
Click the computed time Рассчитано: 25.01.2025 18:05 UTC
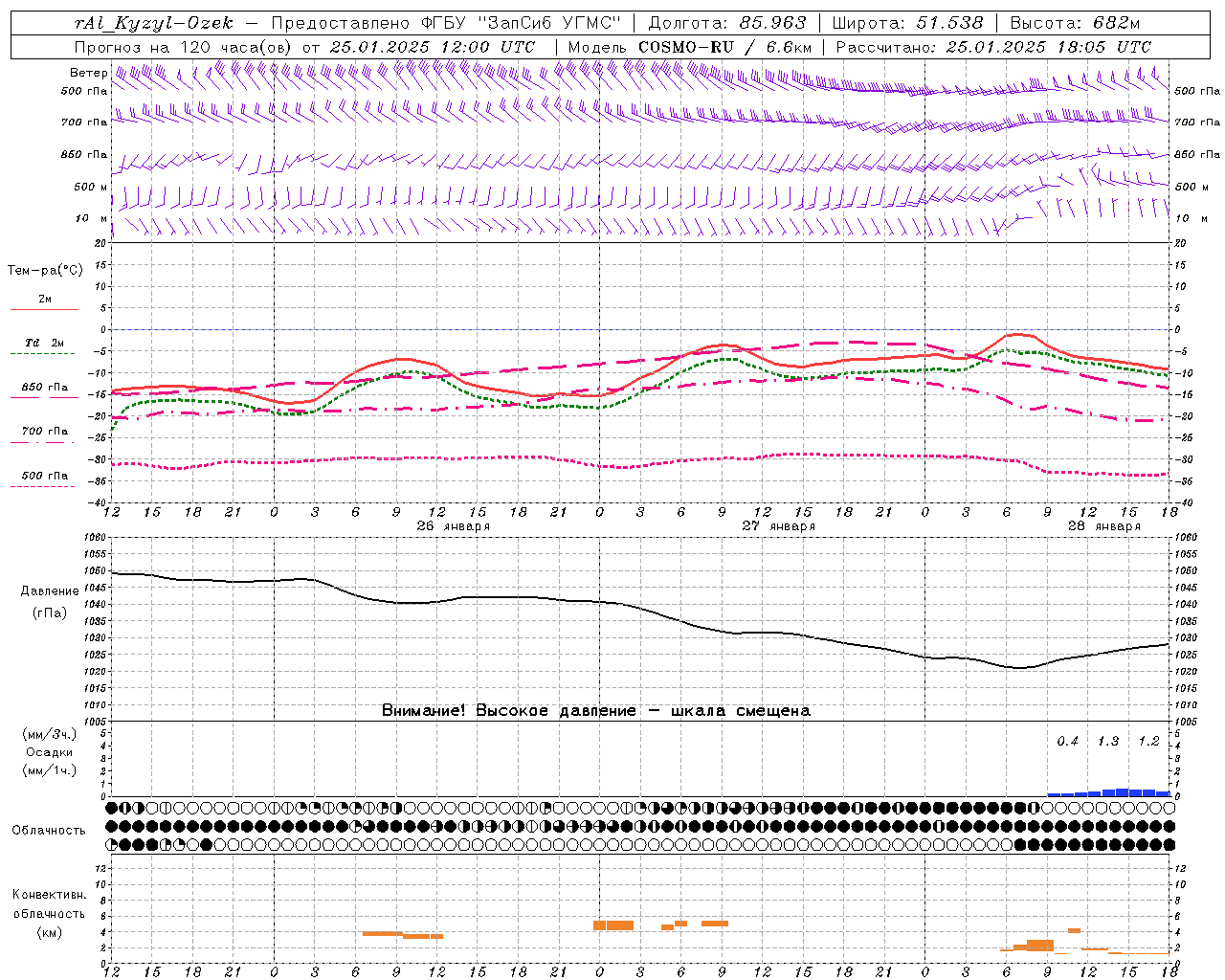[993, 47]
